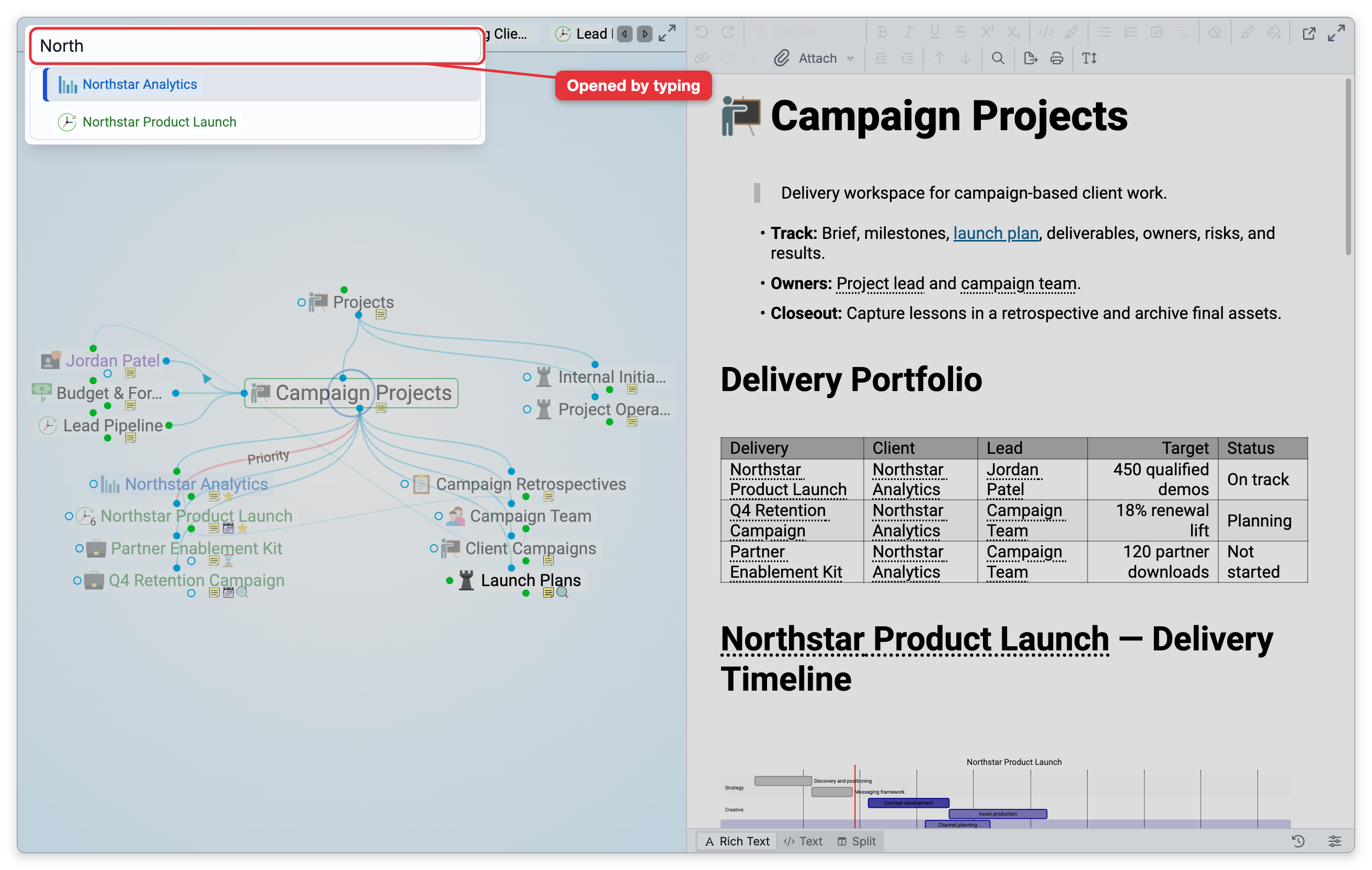Go back with the left history arrow
Image resolution: width=1372 pixels, height=870 pixels.
click(624, 34)
